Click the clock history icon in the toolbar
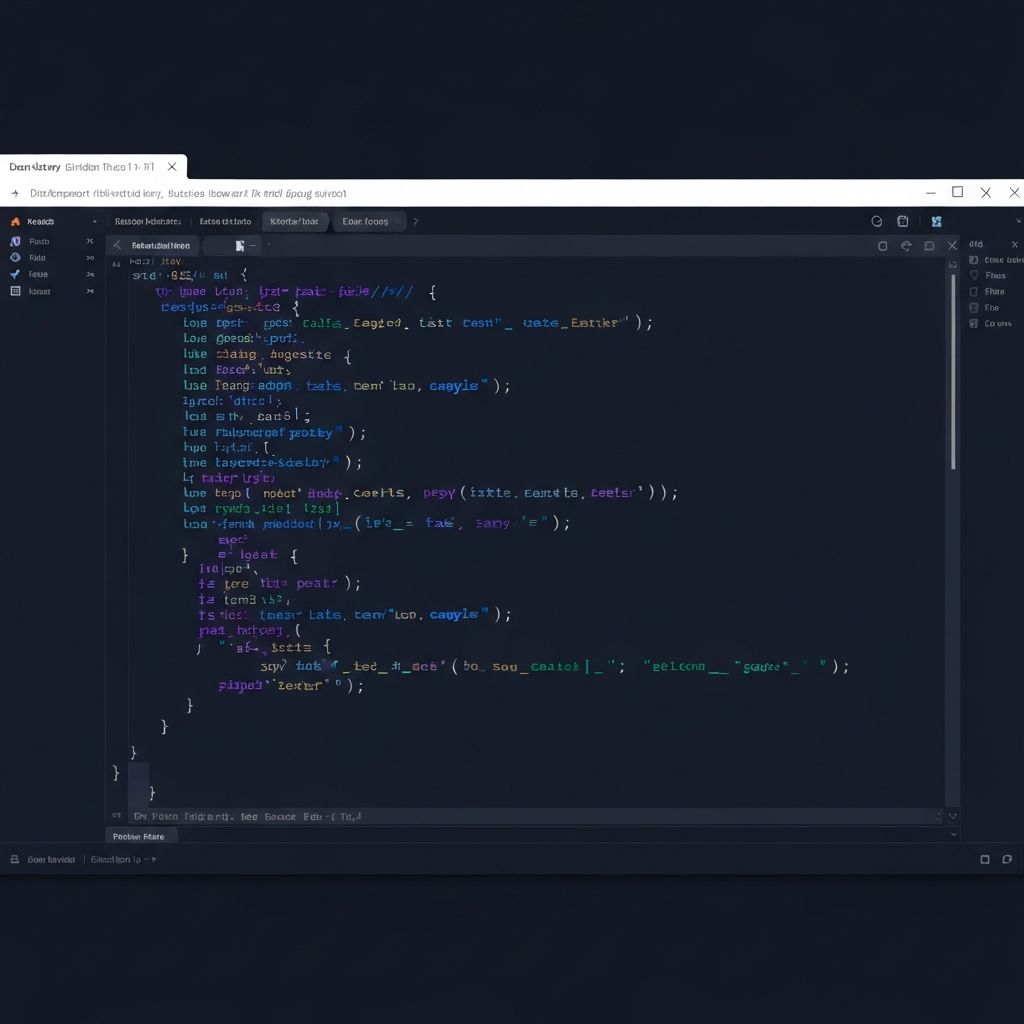 (877, 221)
